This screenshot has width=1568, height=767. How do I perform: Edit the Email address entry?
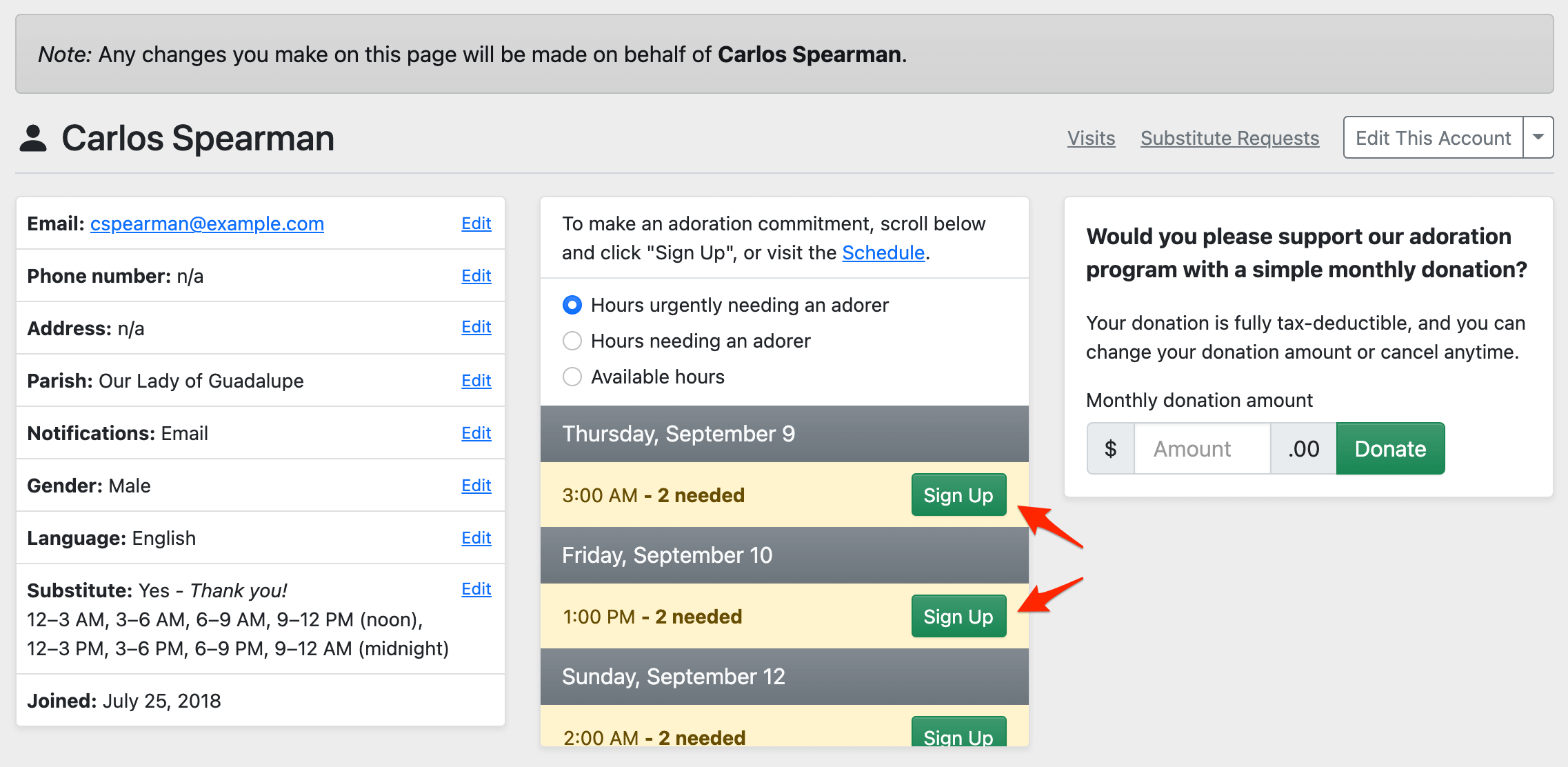point(476,223)
